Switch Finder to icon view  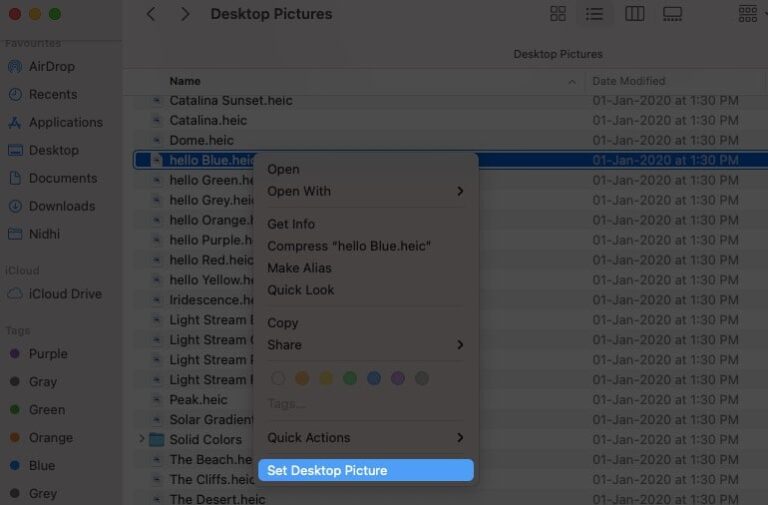(558, 14)
